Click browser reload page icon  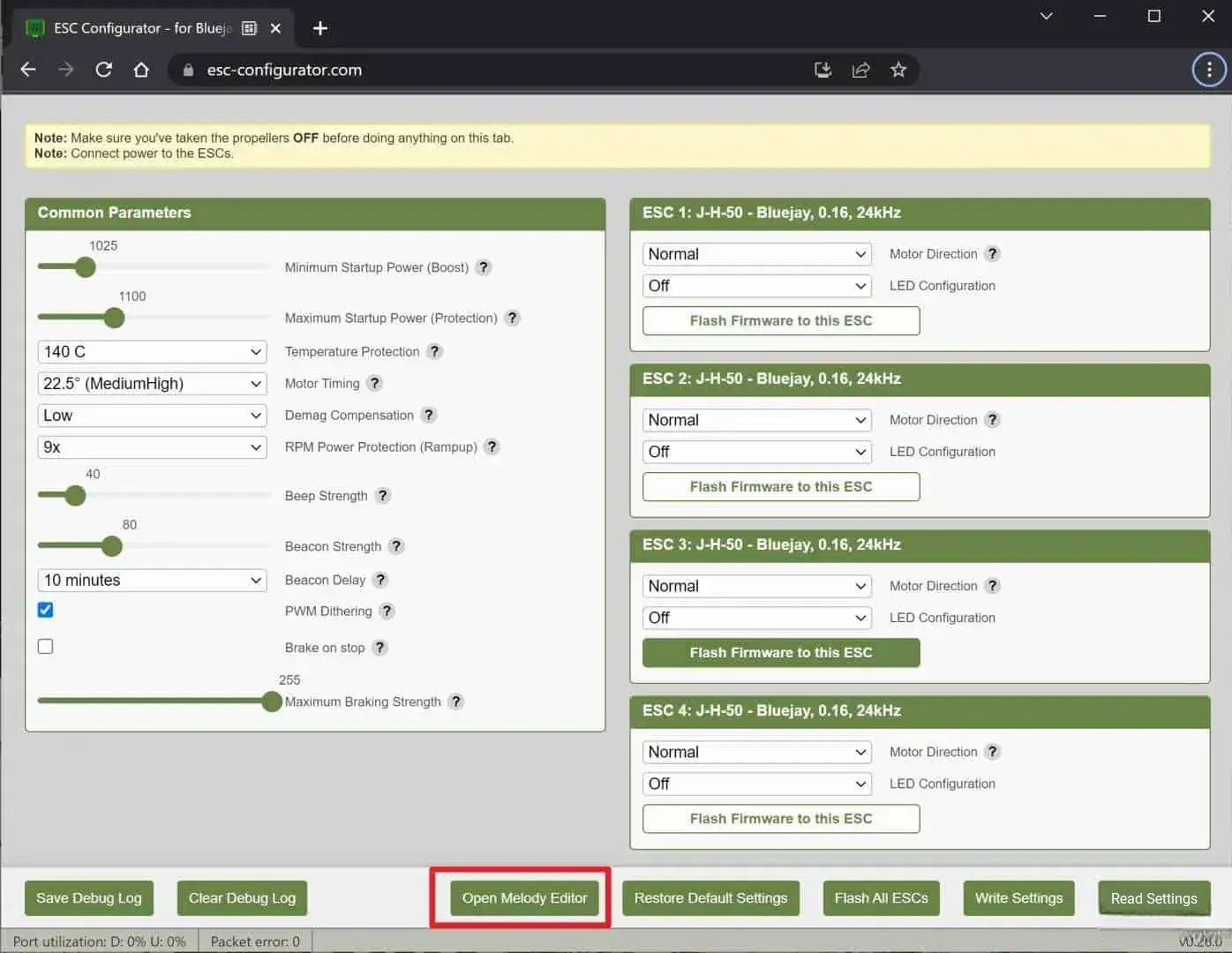pyautogui.click(x=104, y=70)
